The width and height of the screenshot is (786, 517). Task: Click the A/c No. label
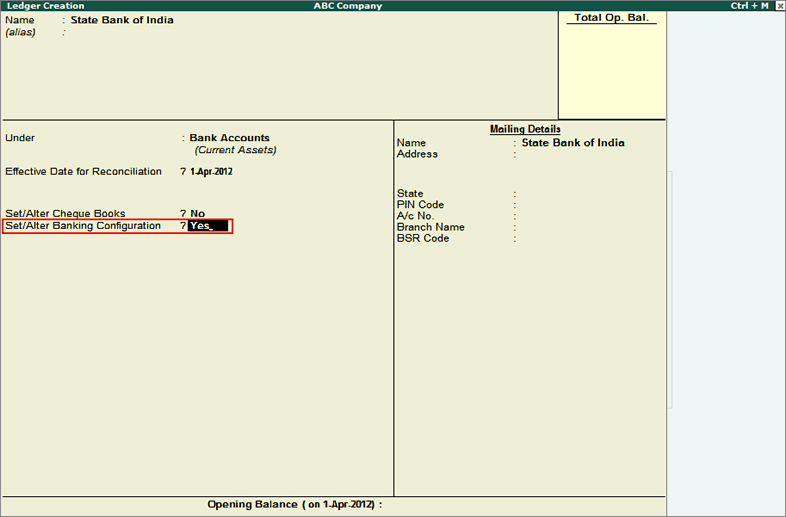(415, 216)
